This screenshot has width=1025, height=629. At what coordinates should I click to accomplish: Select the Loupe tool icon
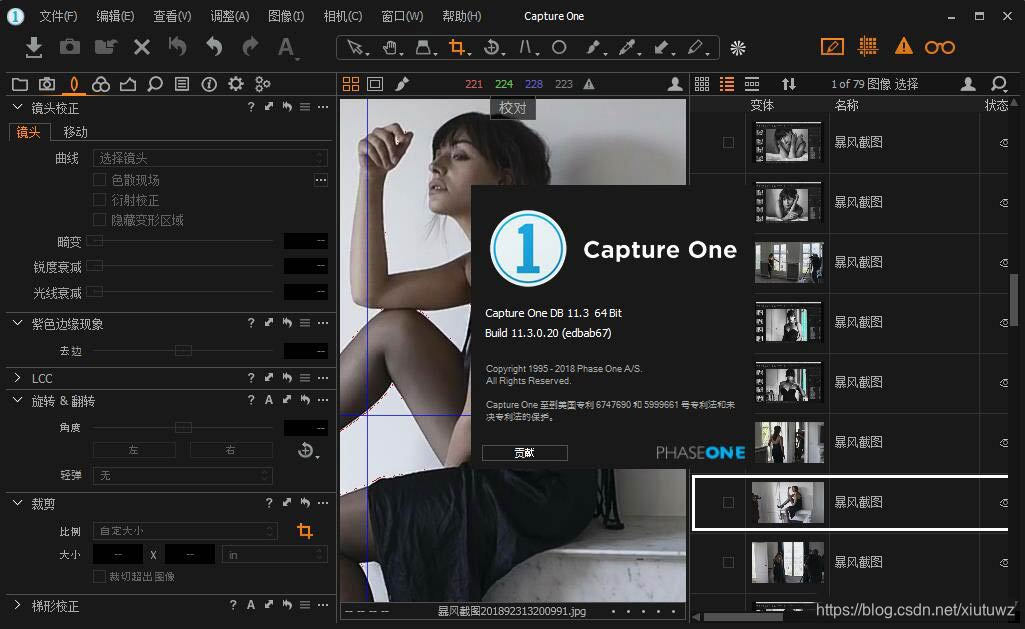pos(424,47)
